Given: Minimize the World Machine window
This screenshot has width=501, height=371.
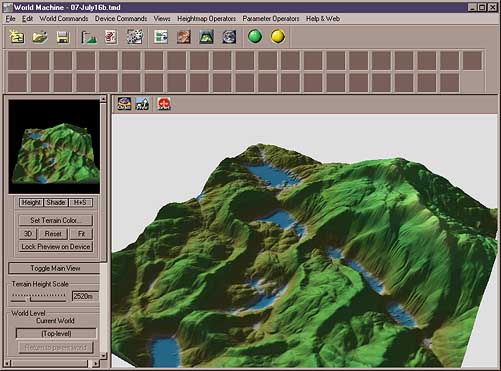Looking at the screenshot, I should tap(472, 7).
